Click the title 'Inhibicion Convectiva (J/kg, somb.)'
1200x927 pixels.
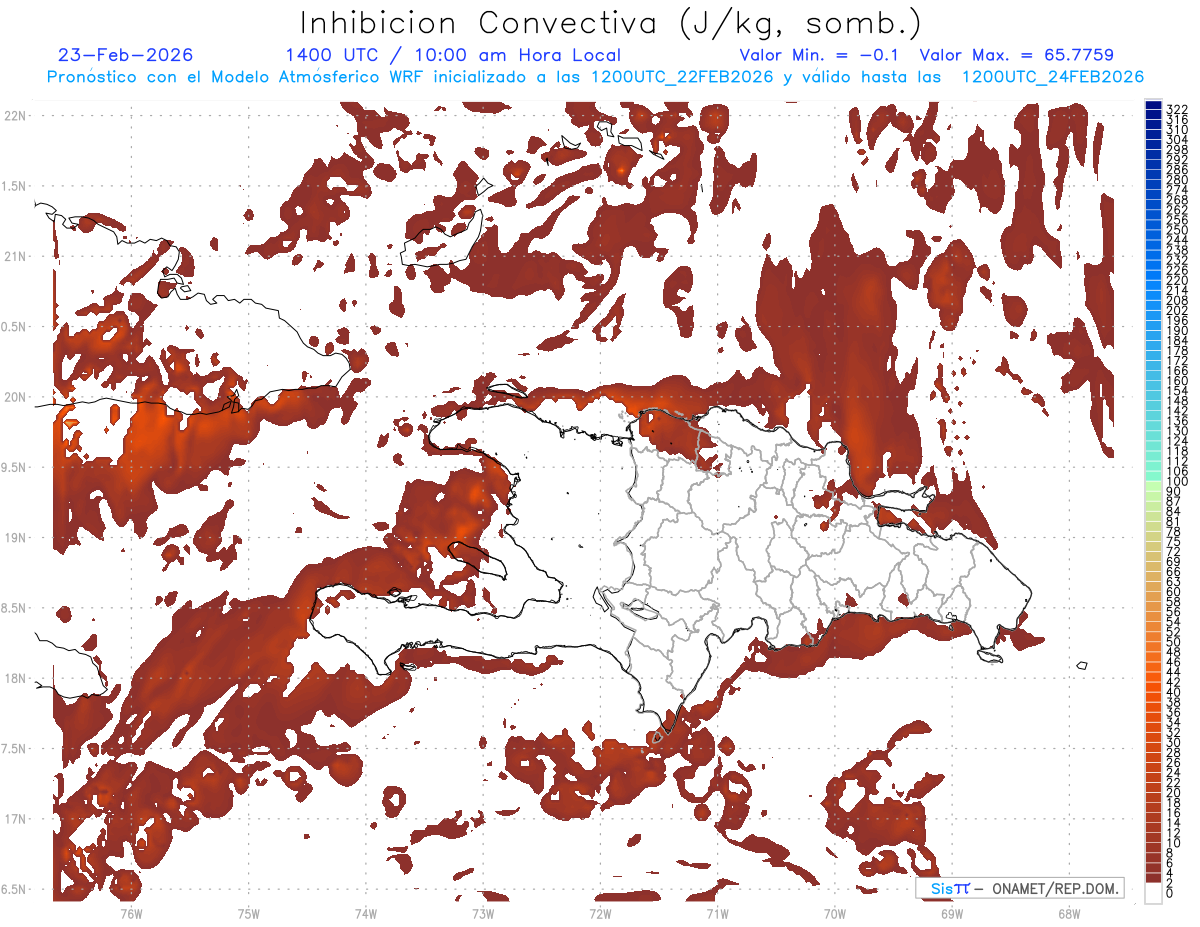pos(610,24)
